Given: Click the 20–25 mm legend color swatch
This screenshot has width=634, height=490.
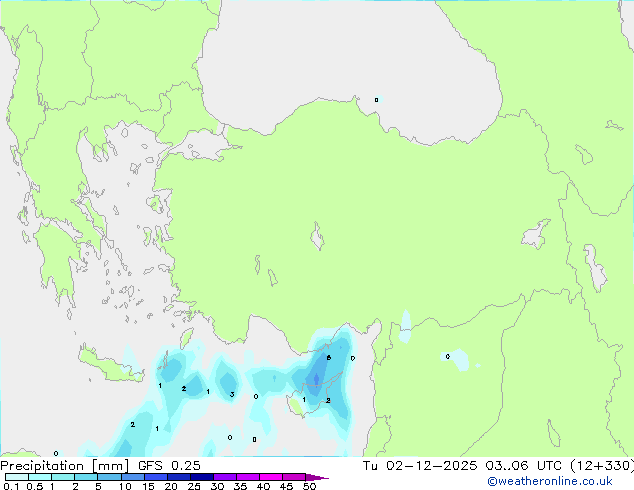Looking at the screenshot, I should (178, 477).
